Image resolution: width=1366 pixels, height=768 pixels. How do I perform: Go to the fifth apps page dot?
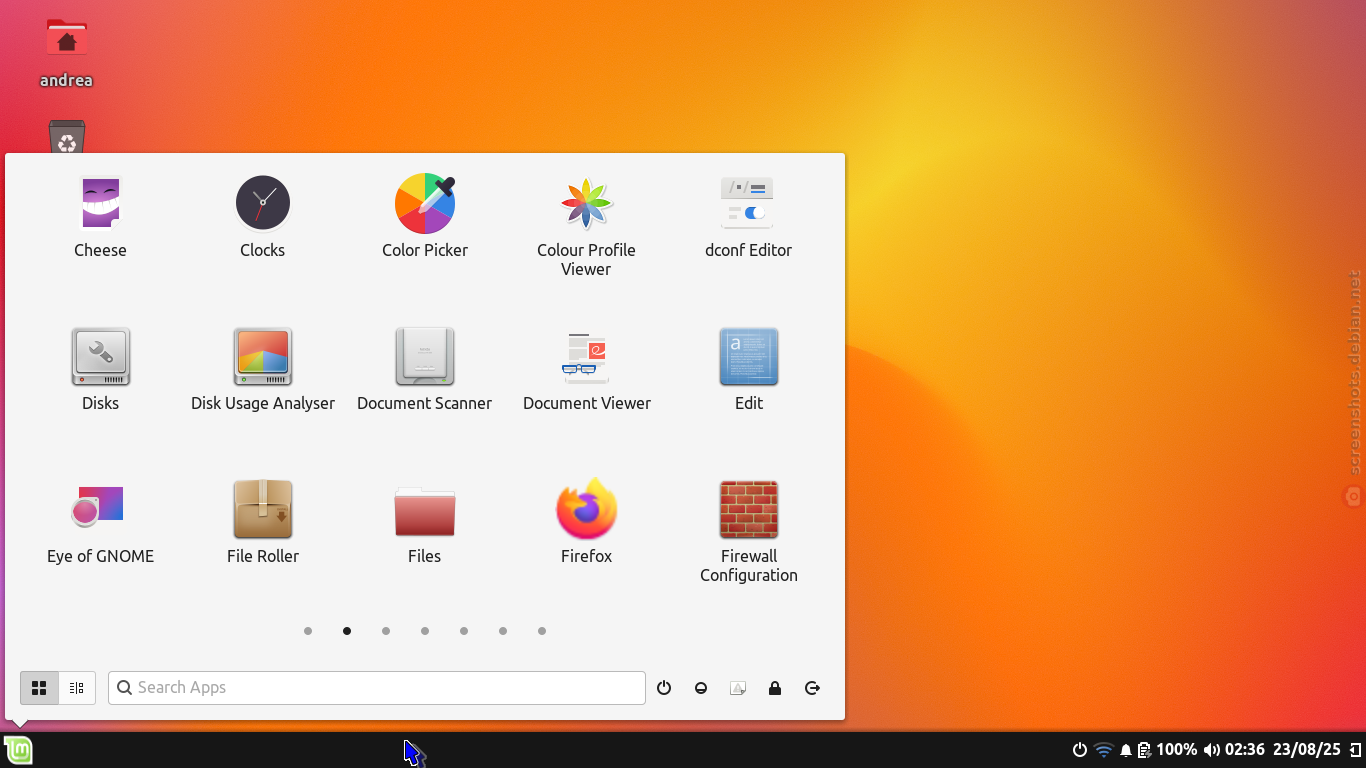tap(464, 631)
